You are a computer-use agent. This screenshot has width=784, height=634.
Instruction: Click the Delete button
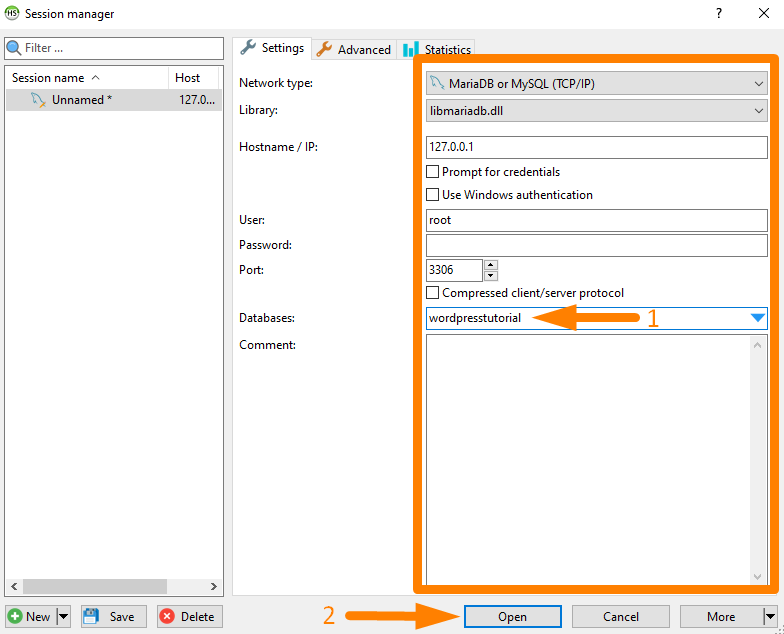click(x=190, y=616)
